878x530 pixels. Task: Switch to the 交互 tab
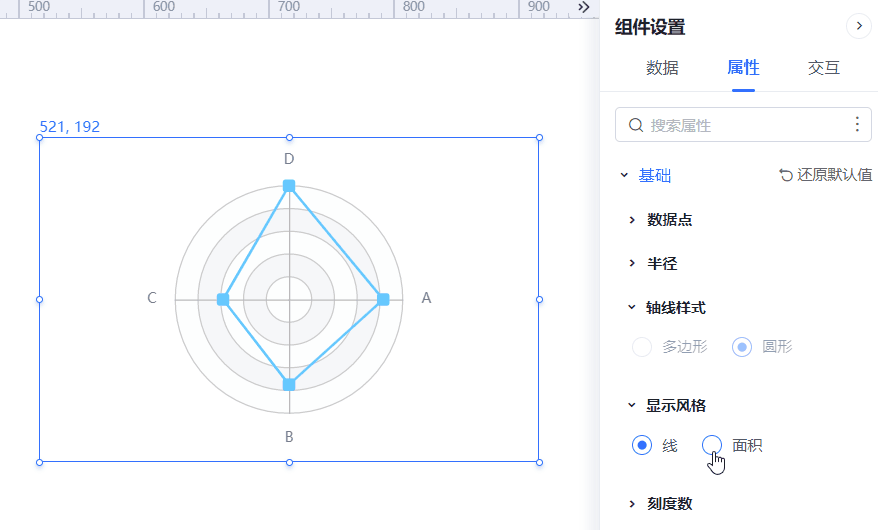pyautogui.click(x=824, y=68)
